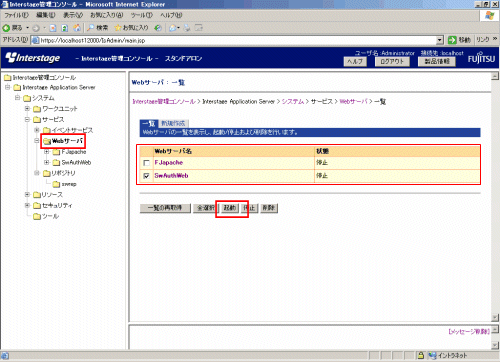
Task: Select the Webサーバ tree item
Action: tap(67, 141)
